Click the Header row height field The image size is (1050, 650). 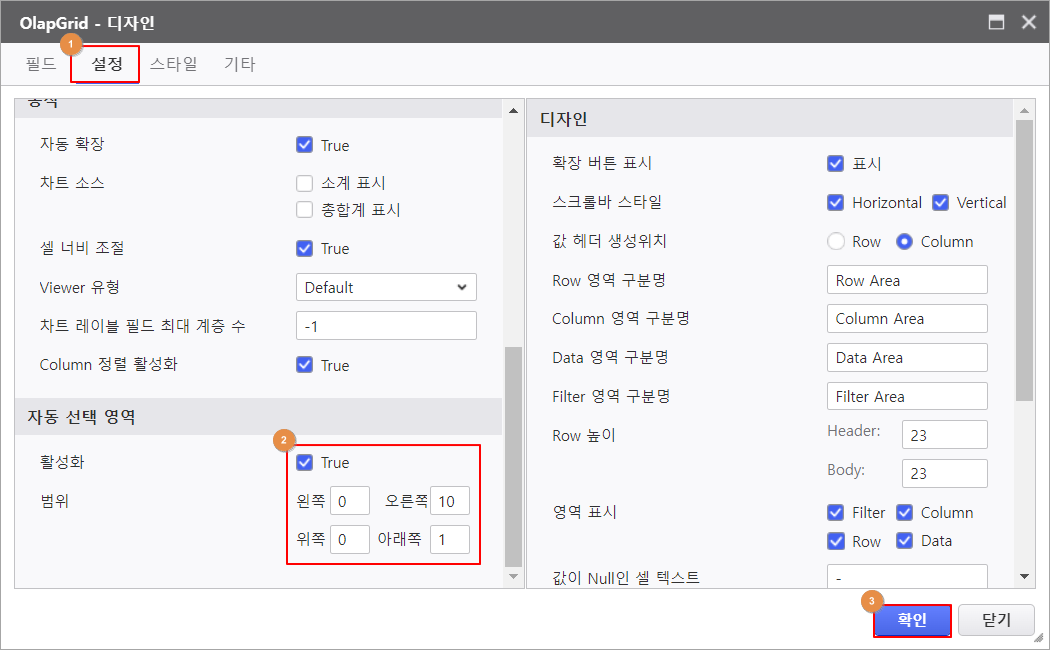(x=945, y=435)
